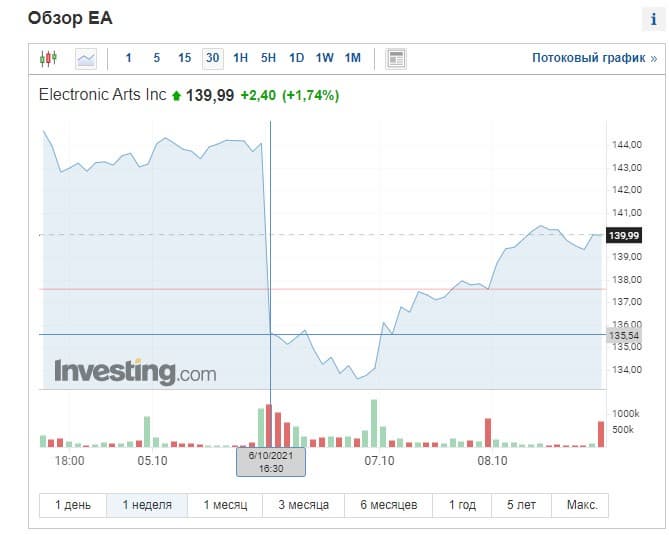Select the 1H interval
The height and width of the screenshot is (535, 669).
240,58
